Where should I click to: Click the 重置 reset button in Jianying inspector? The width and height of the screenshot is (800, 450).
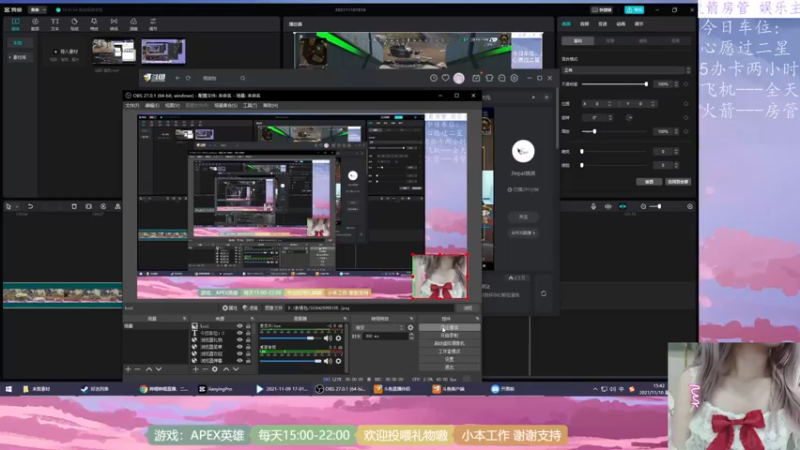(649, 182)
